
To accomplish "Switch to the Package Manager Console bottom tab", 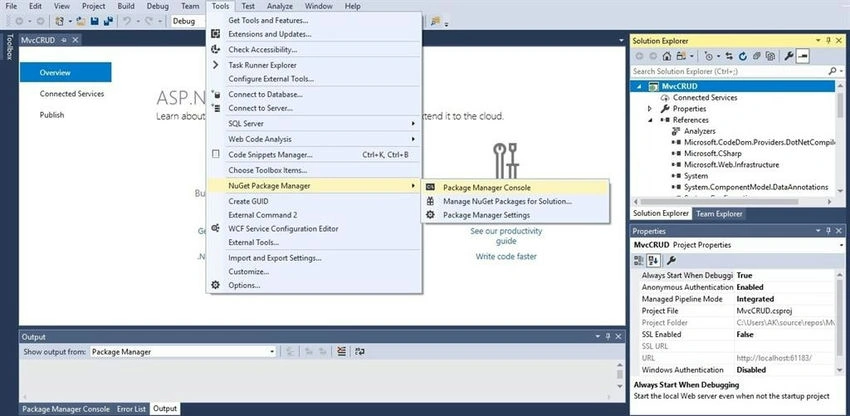I will [66, 409].
